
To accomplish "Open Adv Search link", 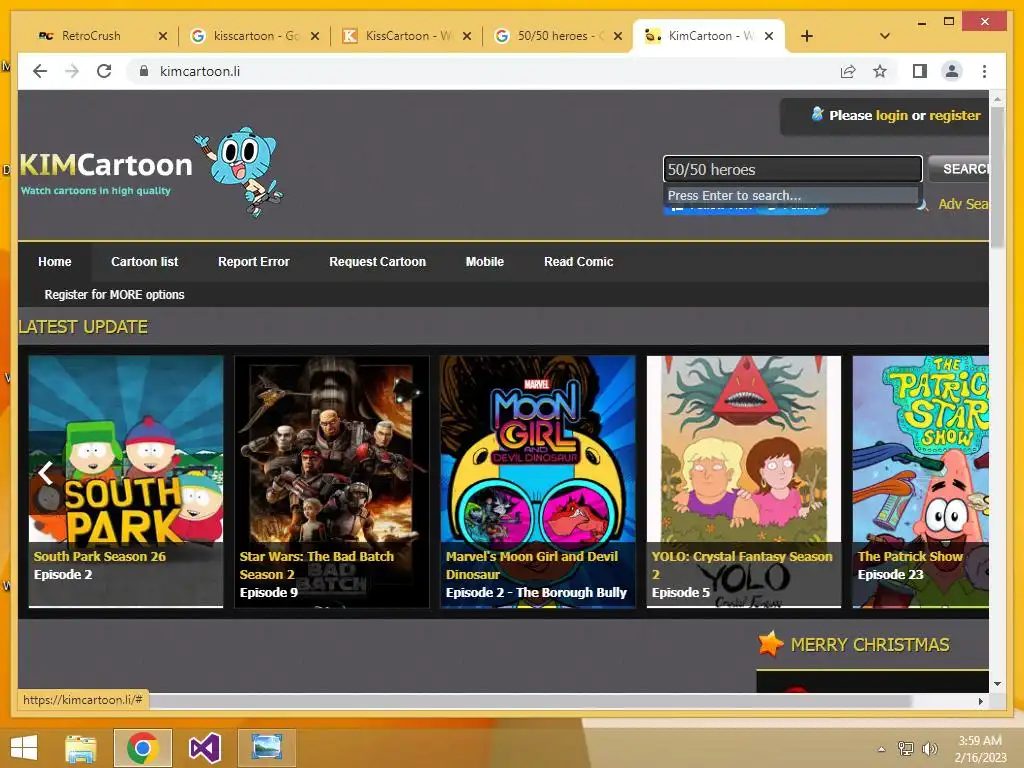I will [x=963, y=204].
